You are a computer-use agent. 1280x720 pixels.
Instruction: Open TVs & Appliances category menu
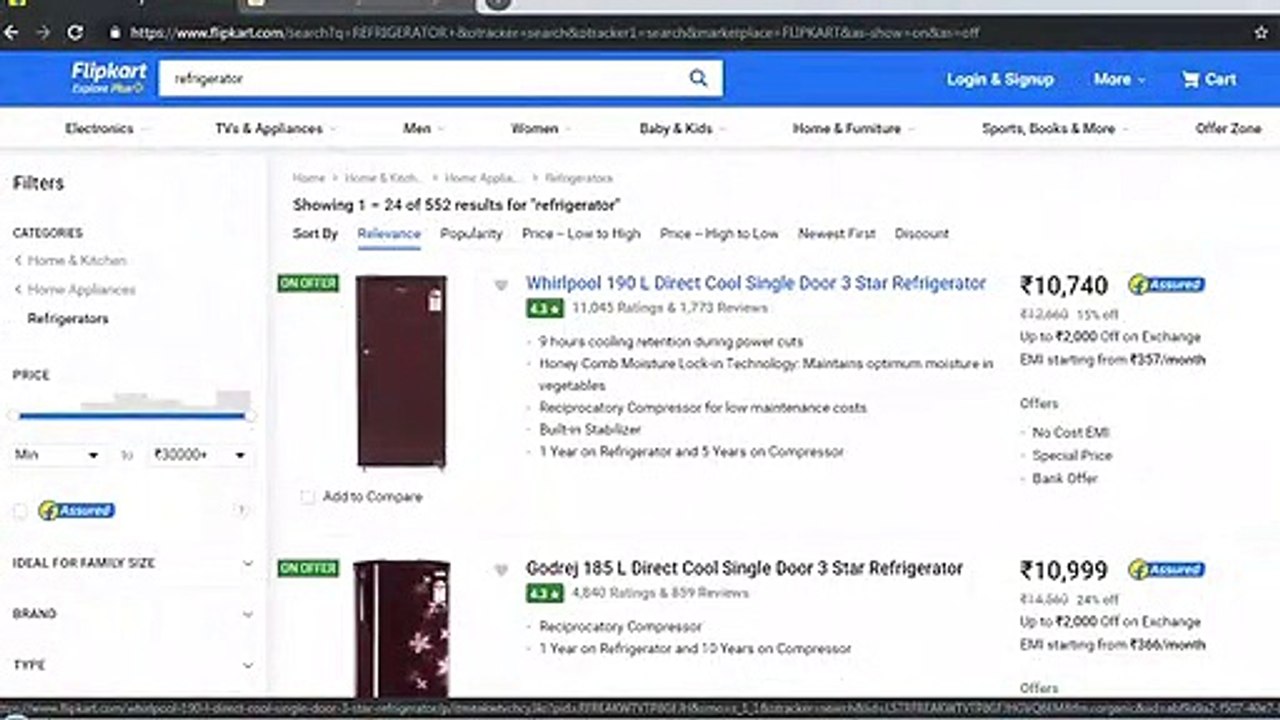point(275,128)
